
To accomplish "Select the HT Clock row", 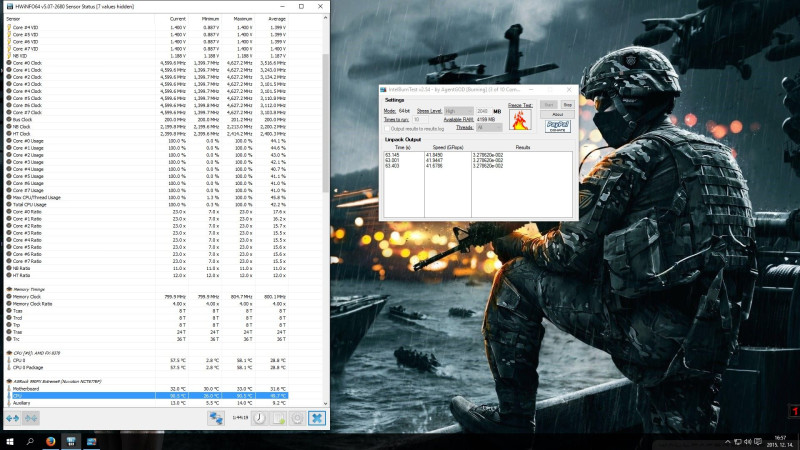I will coord(146,134).
